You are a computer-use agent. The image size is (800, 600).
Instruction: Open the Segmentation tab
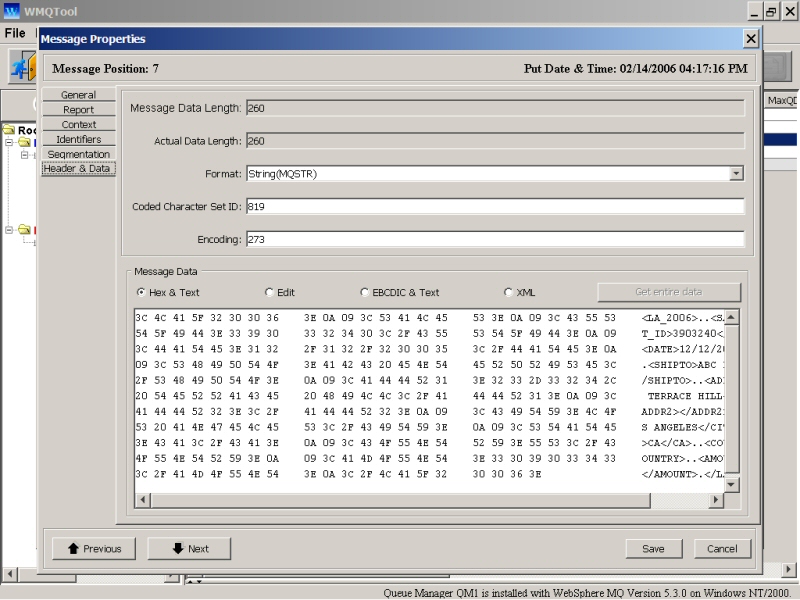(x=79, y=154)
